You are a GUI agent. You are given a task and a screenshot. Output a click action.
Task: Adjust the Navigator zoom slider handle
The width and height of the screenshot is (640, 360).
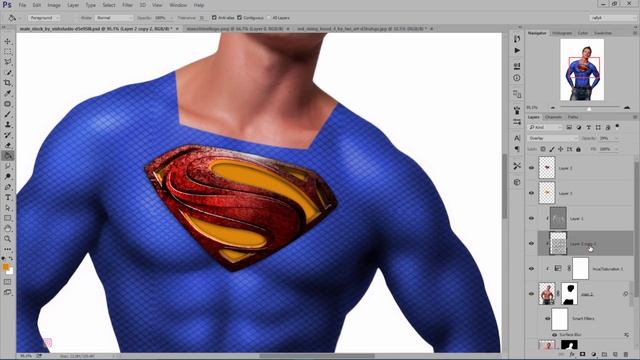click(589, 109)
